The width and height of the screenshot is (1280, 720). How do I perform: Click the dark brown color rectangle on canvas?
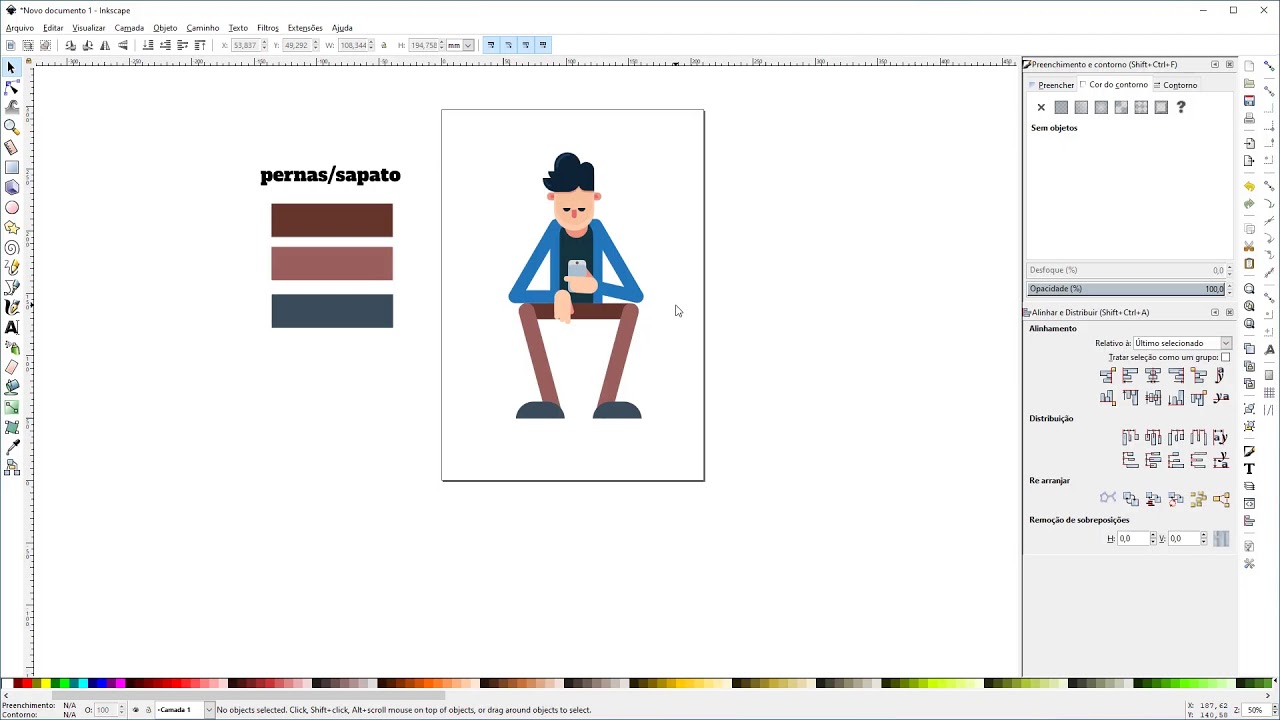[x=332, y=220]
